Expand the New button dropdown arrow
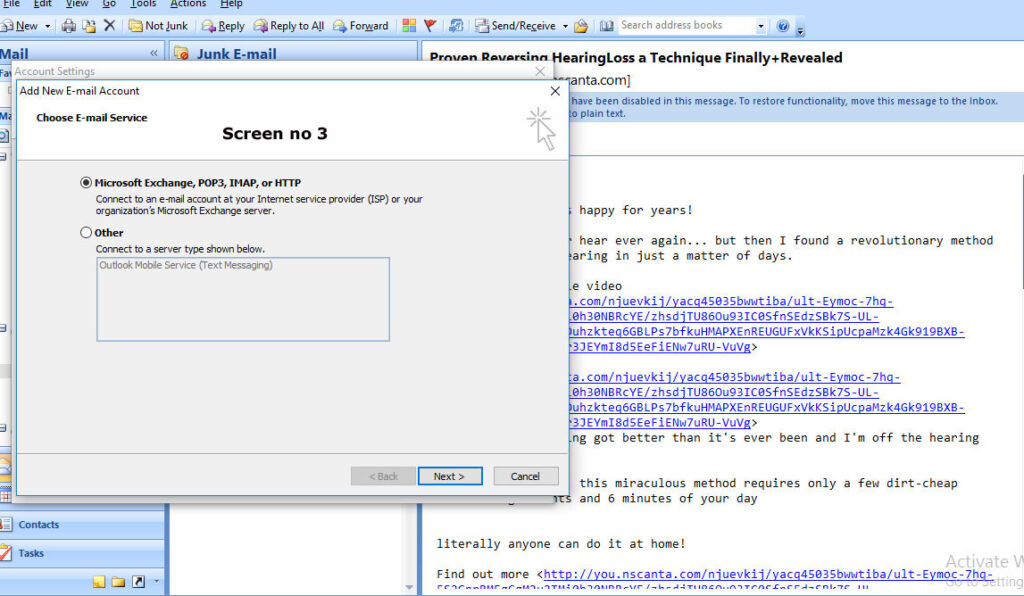1024x596 pixels. tap(47, 26)
